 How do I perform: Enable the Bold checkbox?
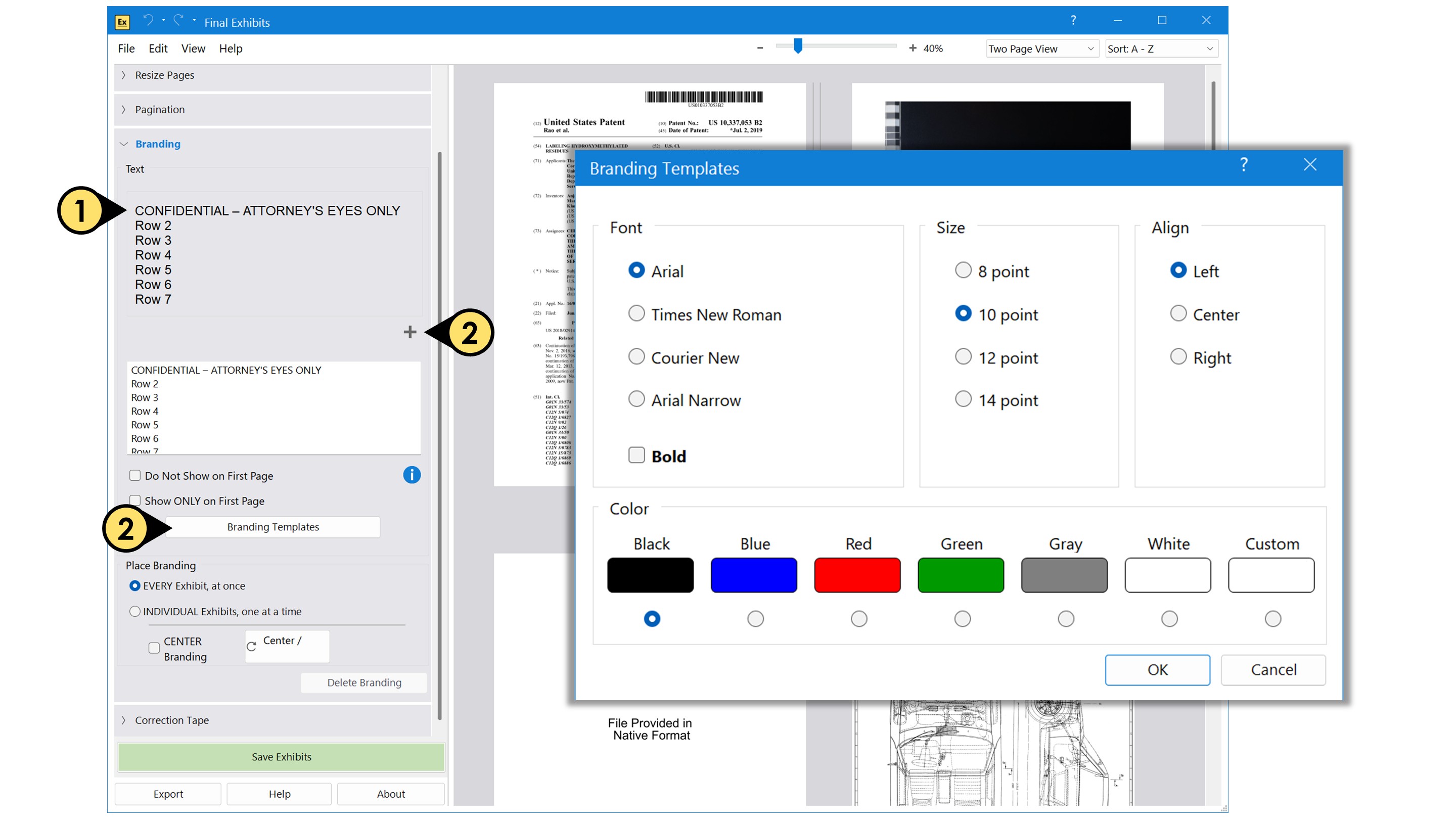[x=636, y=455]
